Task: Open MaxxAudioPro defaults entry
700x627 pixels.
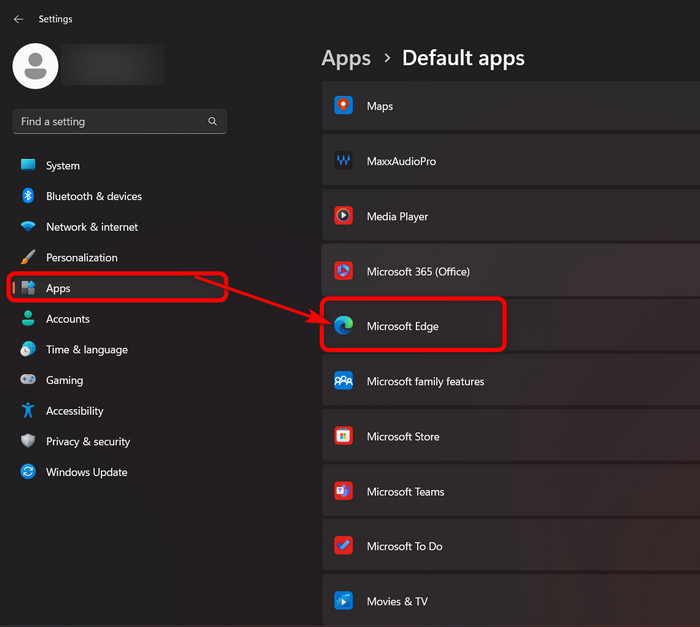Action: (x=511, y=161)
